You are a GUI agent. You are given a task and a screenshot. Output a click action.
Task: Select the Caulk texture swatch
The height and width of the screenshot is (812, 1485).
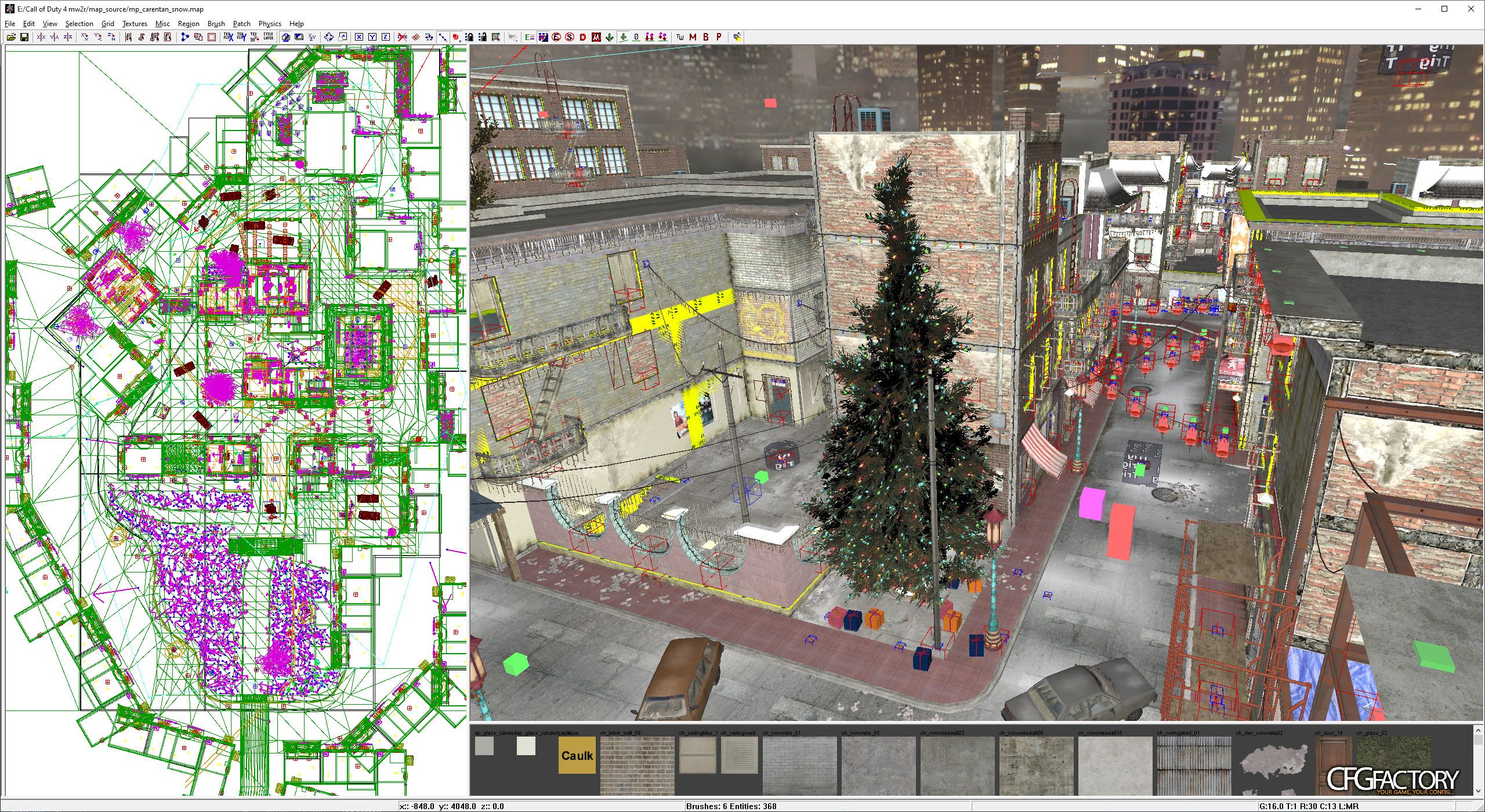pos(577,755)
